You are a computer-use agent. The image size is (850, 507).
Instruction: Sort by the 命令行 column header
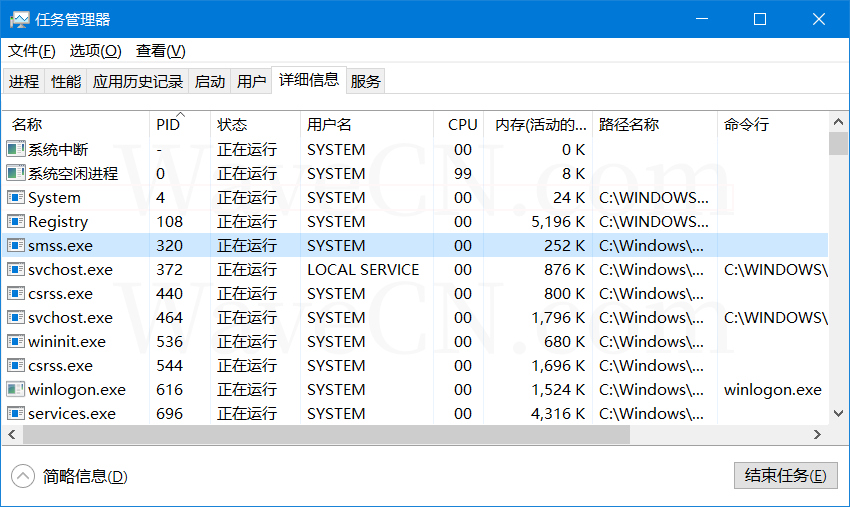pos(773,124)
